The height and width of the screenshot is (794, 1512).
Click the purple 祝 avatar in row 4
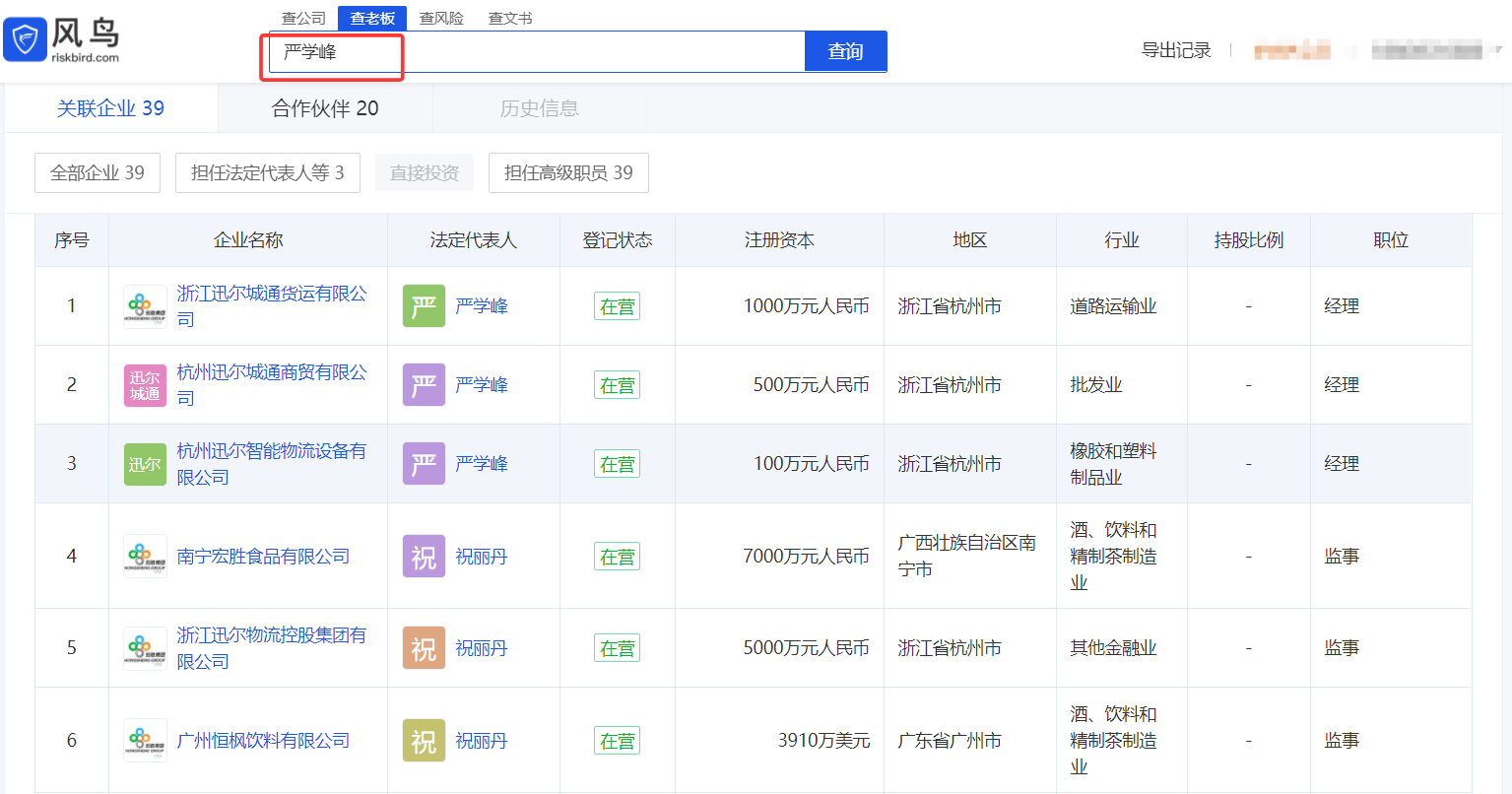(x=424, y=557)
